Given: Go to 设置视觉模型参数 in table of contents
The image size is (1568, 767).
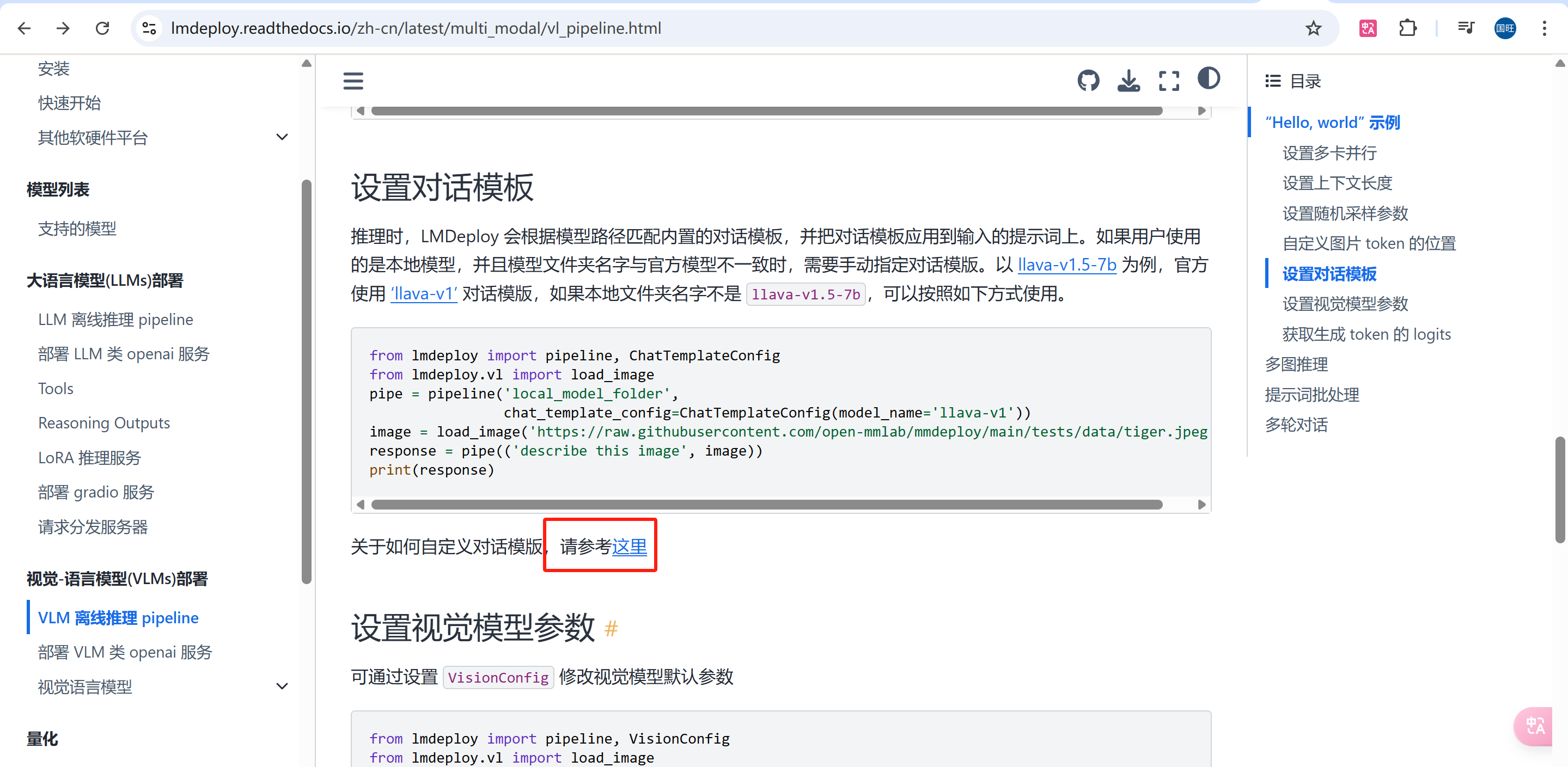Looking at the screenshot, I should [1345, 304].
